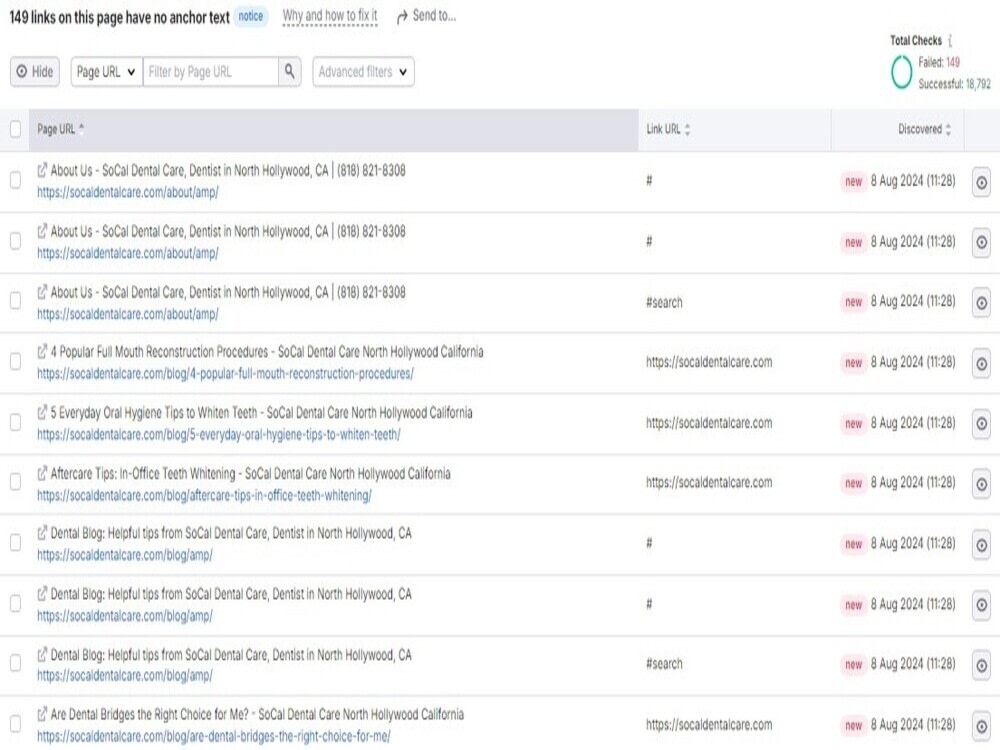Click the notice badge next to heading

pos(251,17)
